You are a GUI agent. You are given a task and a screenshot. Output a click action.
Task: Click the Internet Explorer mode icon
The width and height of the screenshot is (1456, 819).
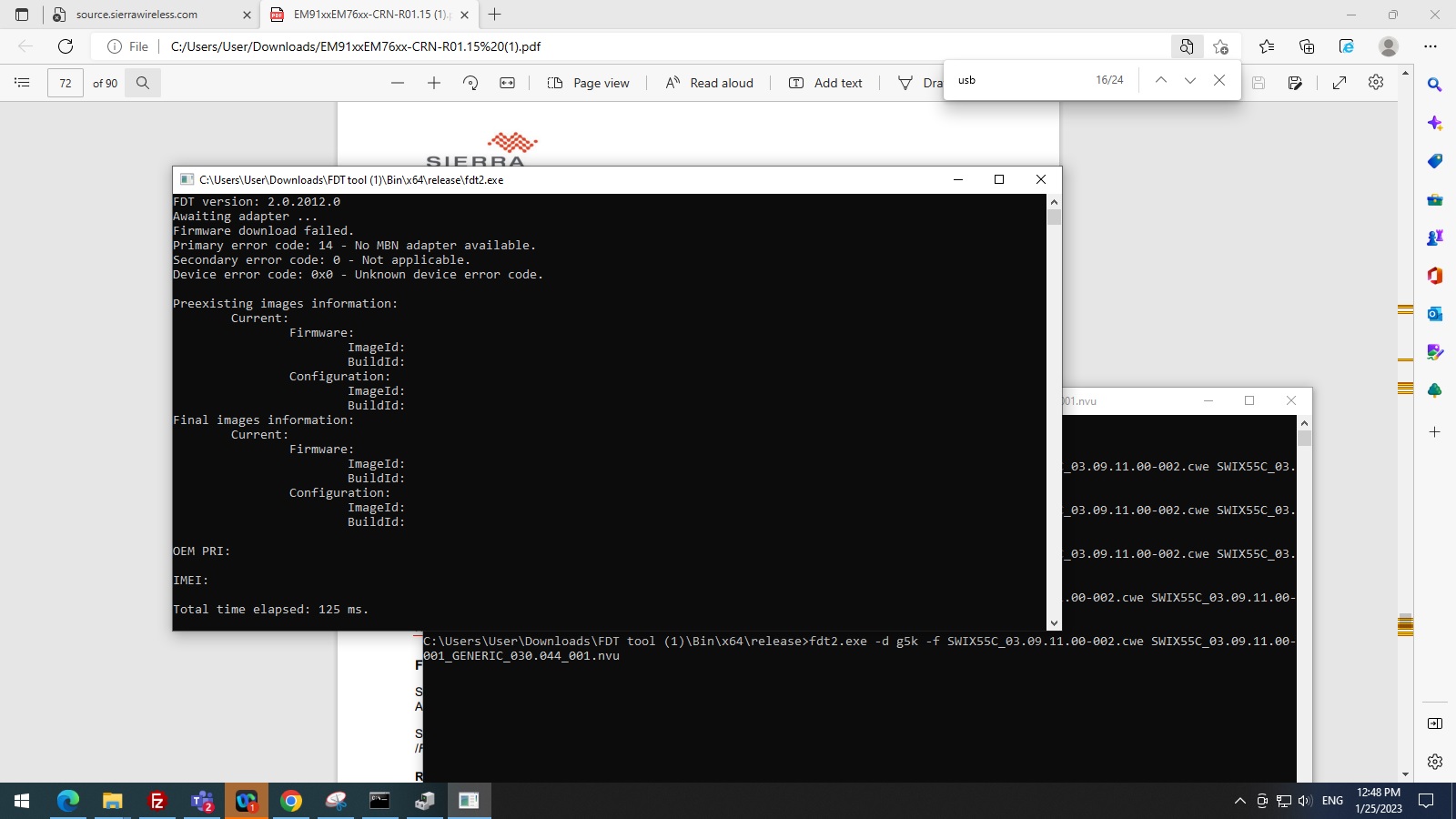[x=1347, y=46]
